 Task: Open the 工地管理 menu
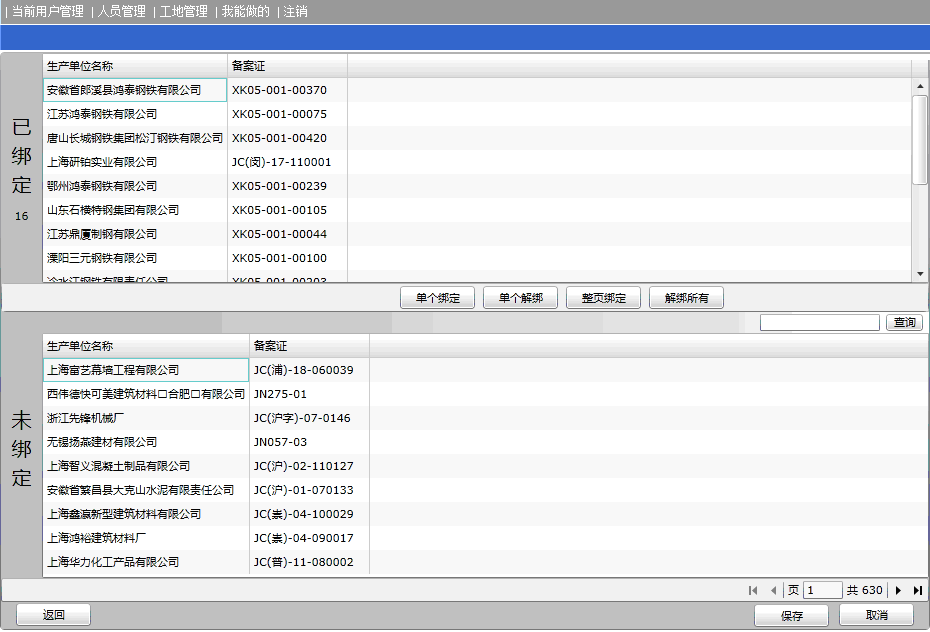(x=184, y=12)
